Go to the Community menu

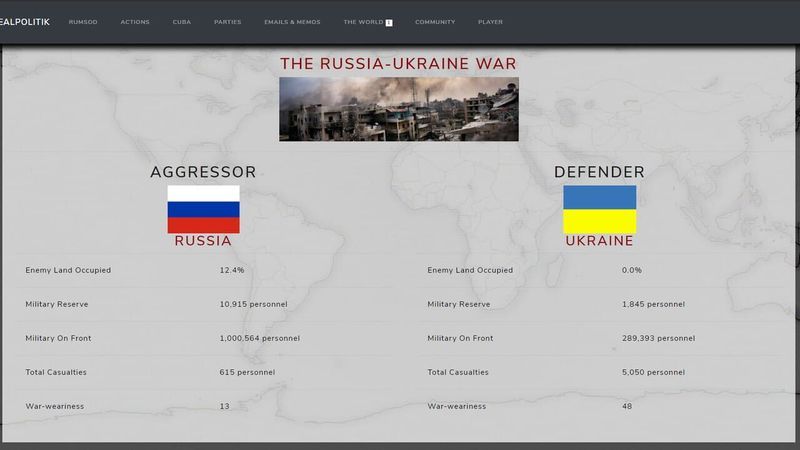coord(435,22)
